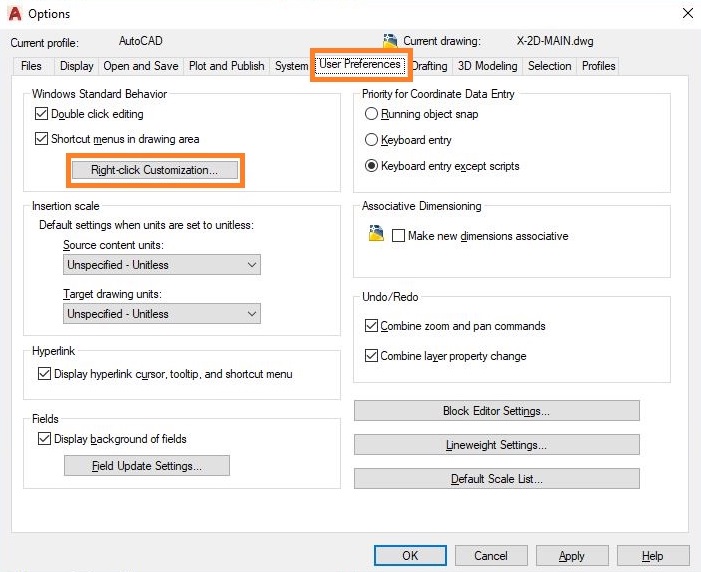Image resolution: width=701 pixels, height=572 pixels.
Task: Open Block Editor Settings
Action: [x=496, y=411]
